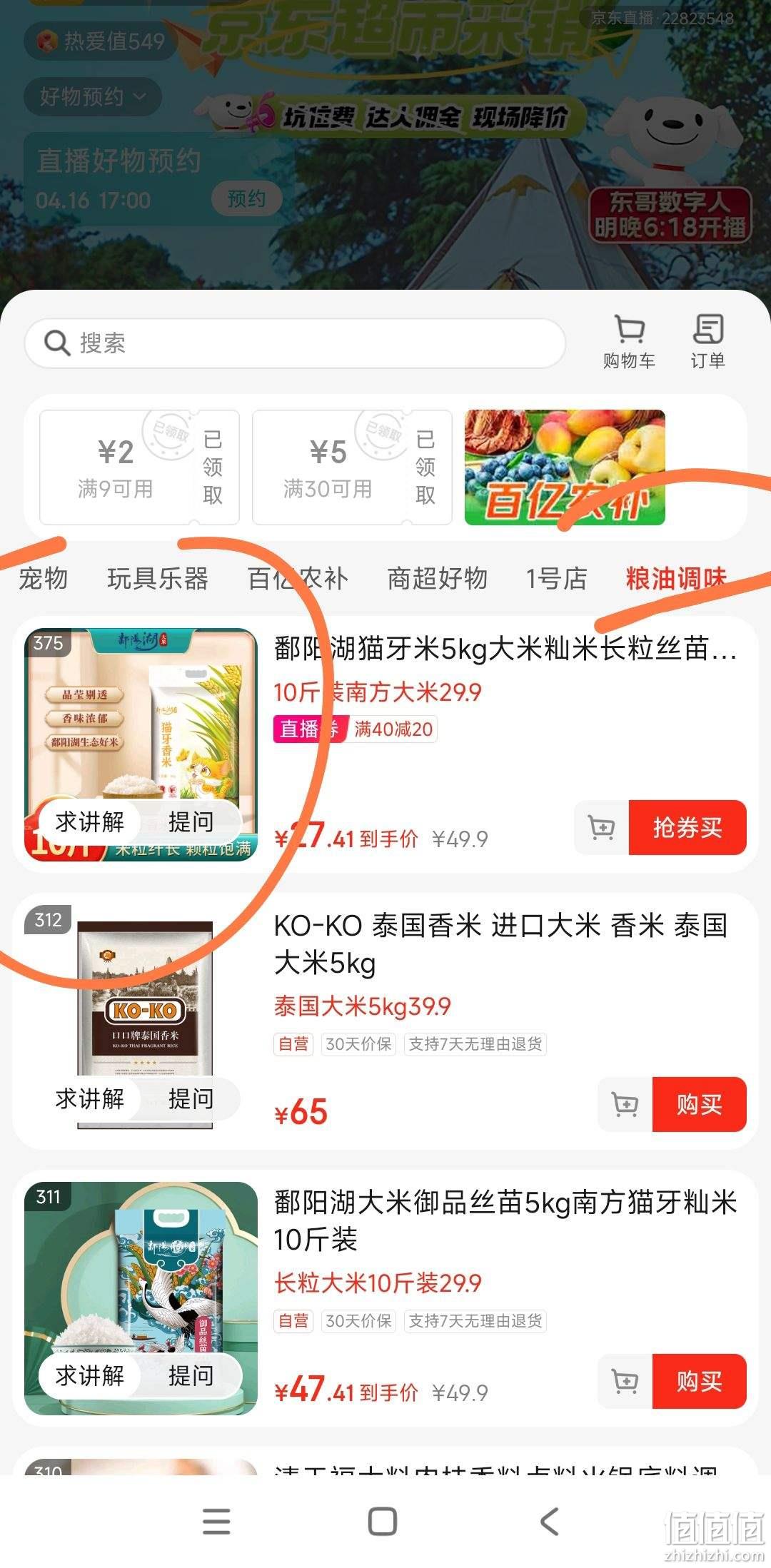The height and width of the screenshot is (1568, 771).
Task: Open Android recent apps menu icon
Action: (x=216, y=1522)
